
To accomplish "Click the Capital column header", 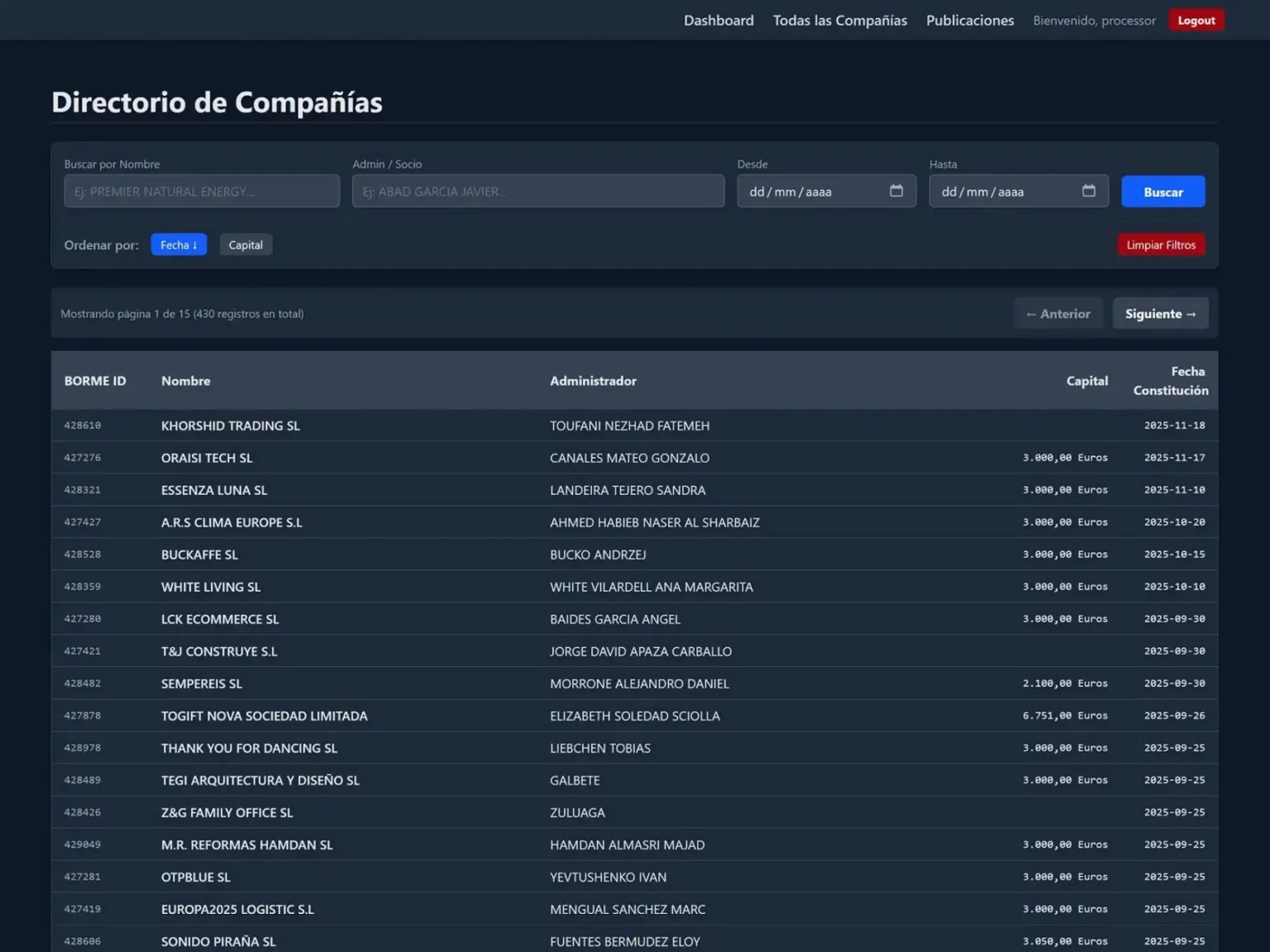I will [x=1086, y=381].
